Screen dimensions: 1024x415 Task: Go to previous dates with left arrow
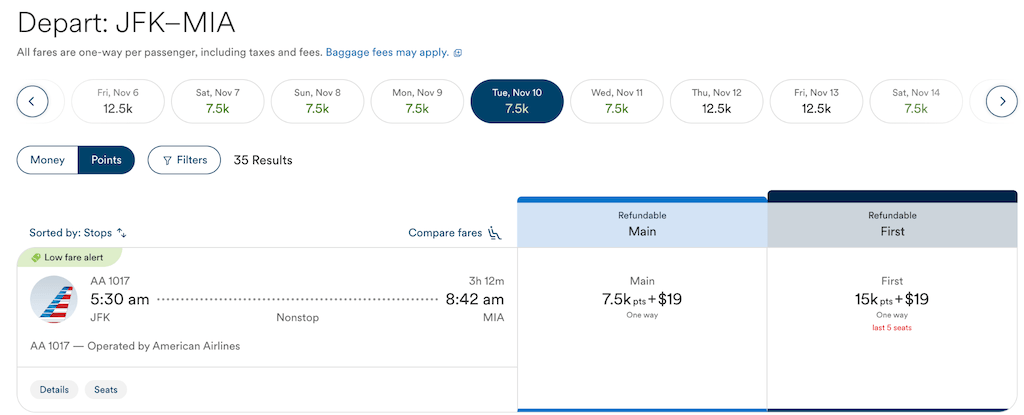click(x=33, y=101)
